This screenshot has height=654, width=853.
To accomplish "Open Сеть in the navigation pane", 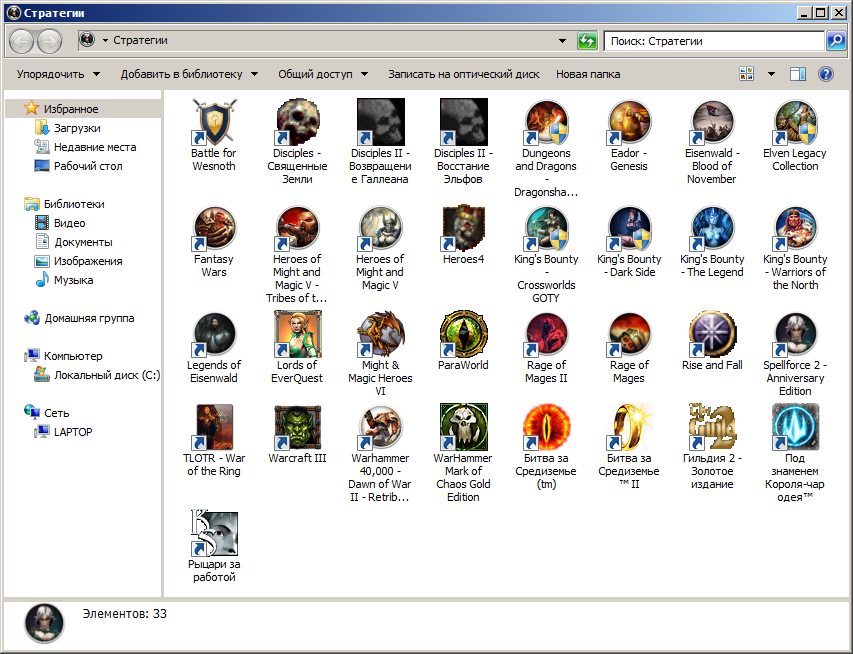I will [57, 413].
